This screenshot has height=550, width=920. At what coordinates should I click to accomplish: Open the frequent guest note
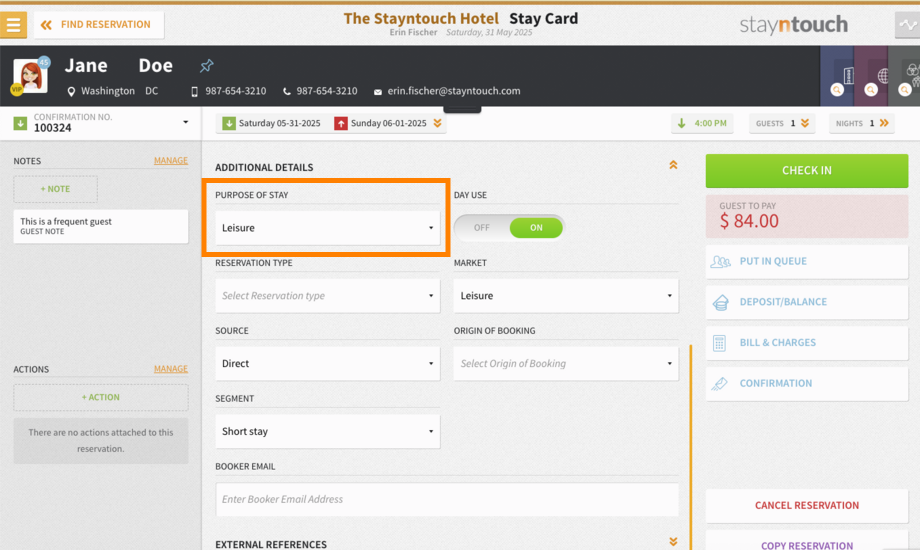[x=100, y=226]
